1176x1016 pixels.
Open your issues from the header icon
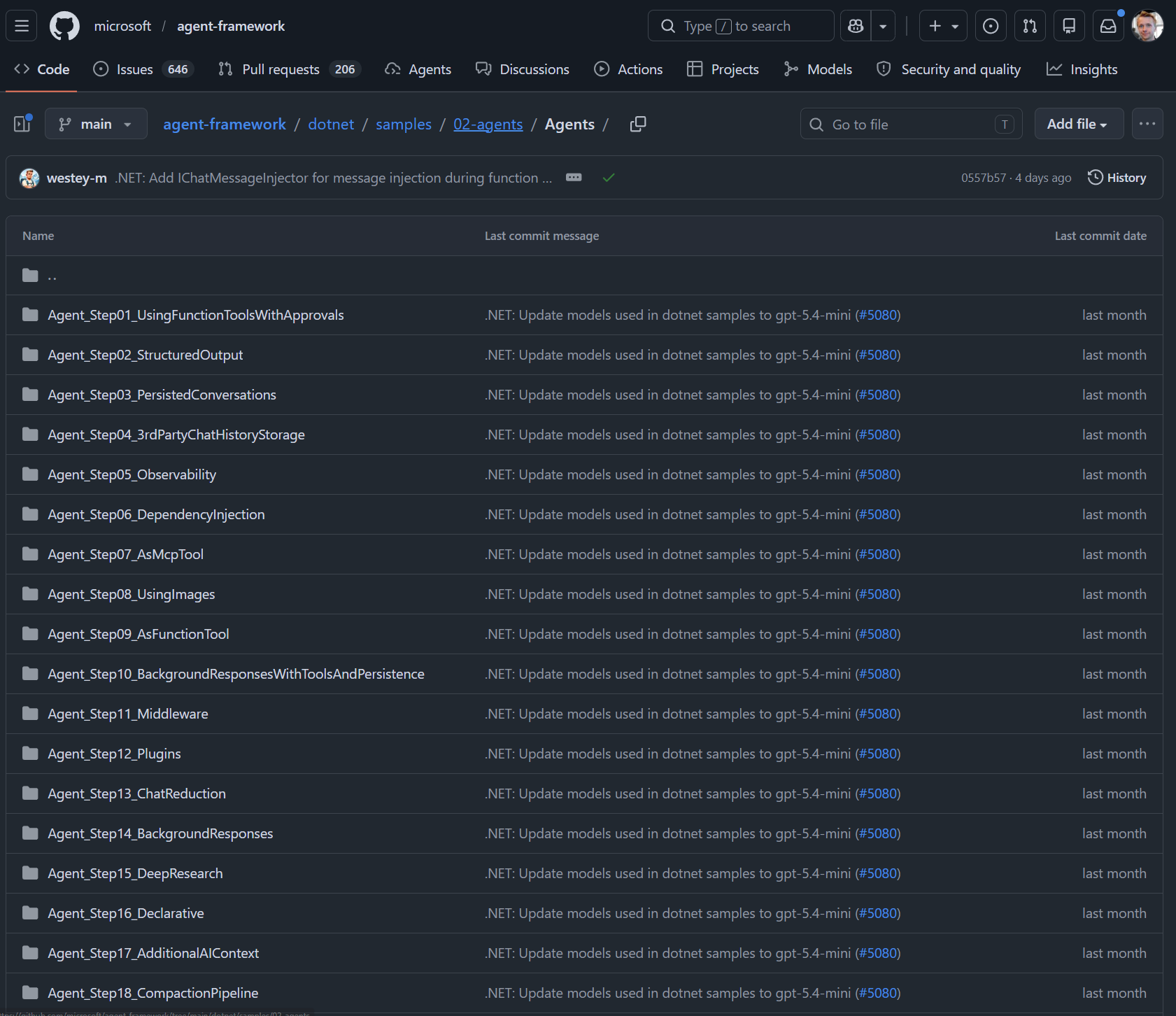[x=991, y=26]
